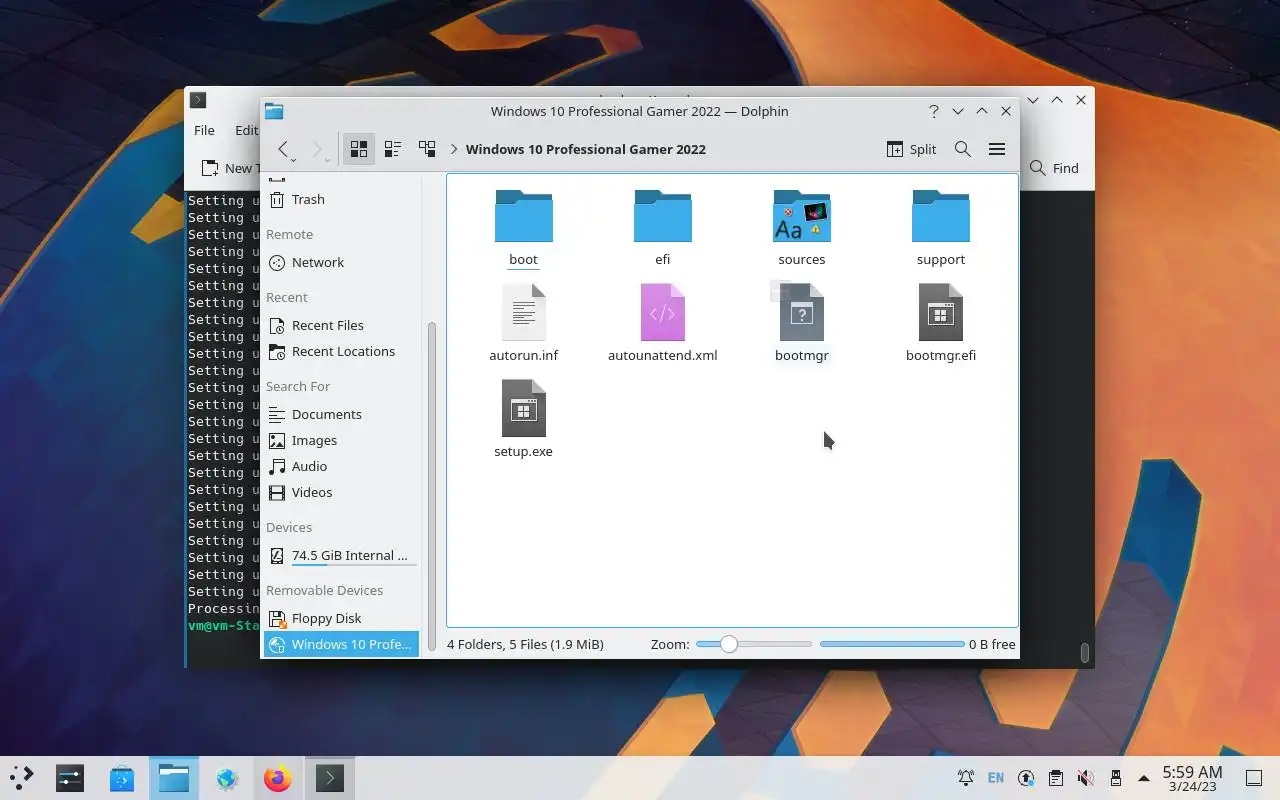Click the muted volume tray icon
Screen dimensions: 1280x800
click(1085, 778)
